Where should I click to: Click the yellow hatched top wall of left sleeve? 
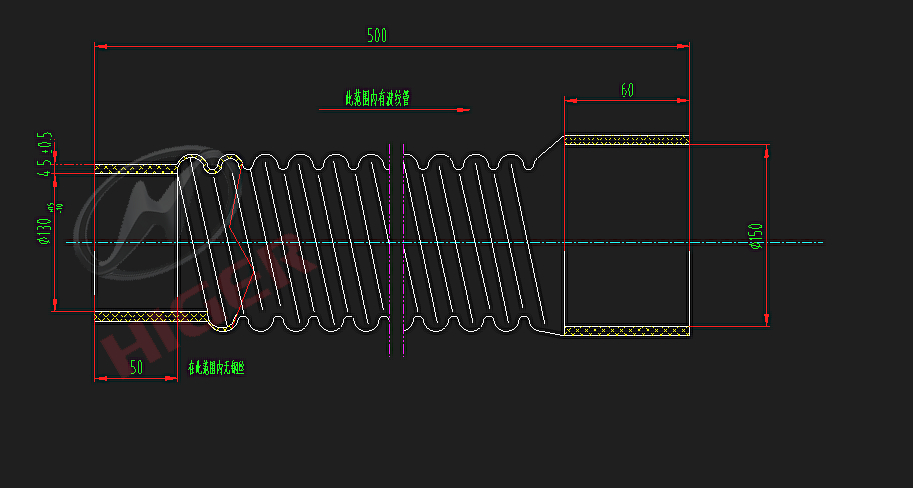pyautogui.click(x=135, y=168)
